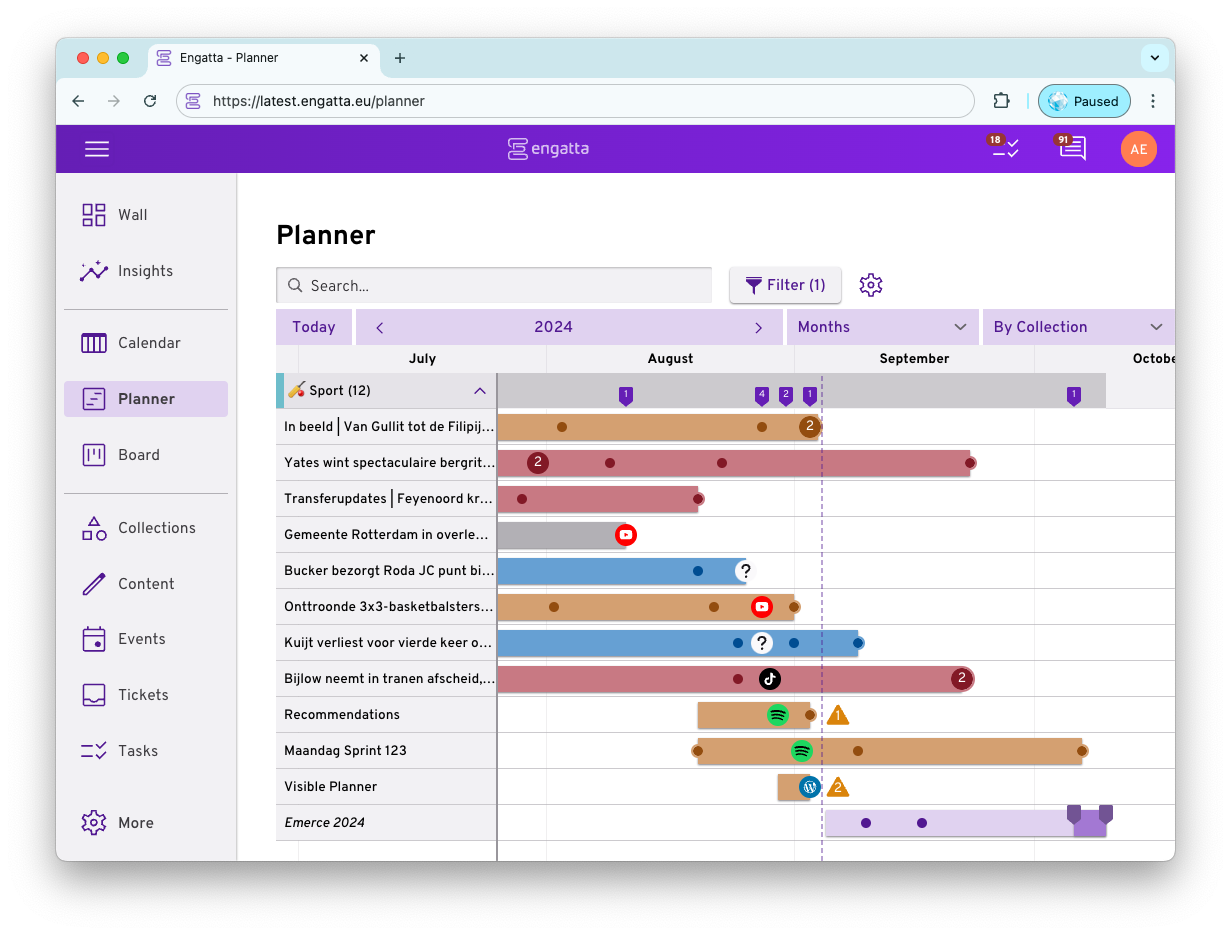Click the AE profile avatar
This screenshot has width=1231, height=935.
click(x=1138, y=148)
